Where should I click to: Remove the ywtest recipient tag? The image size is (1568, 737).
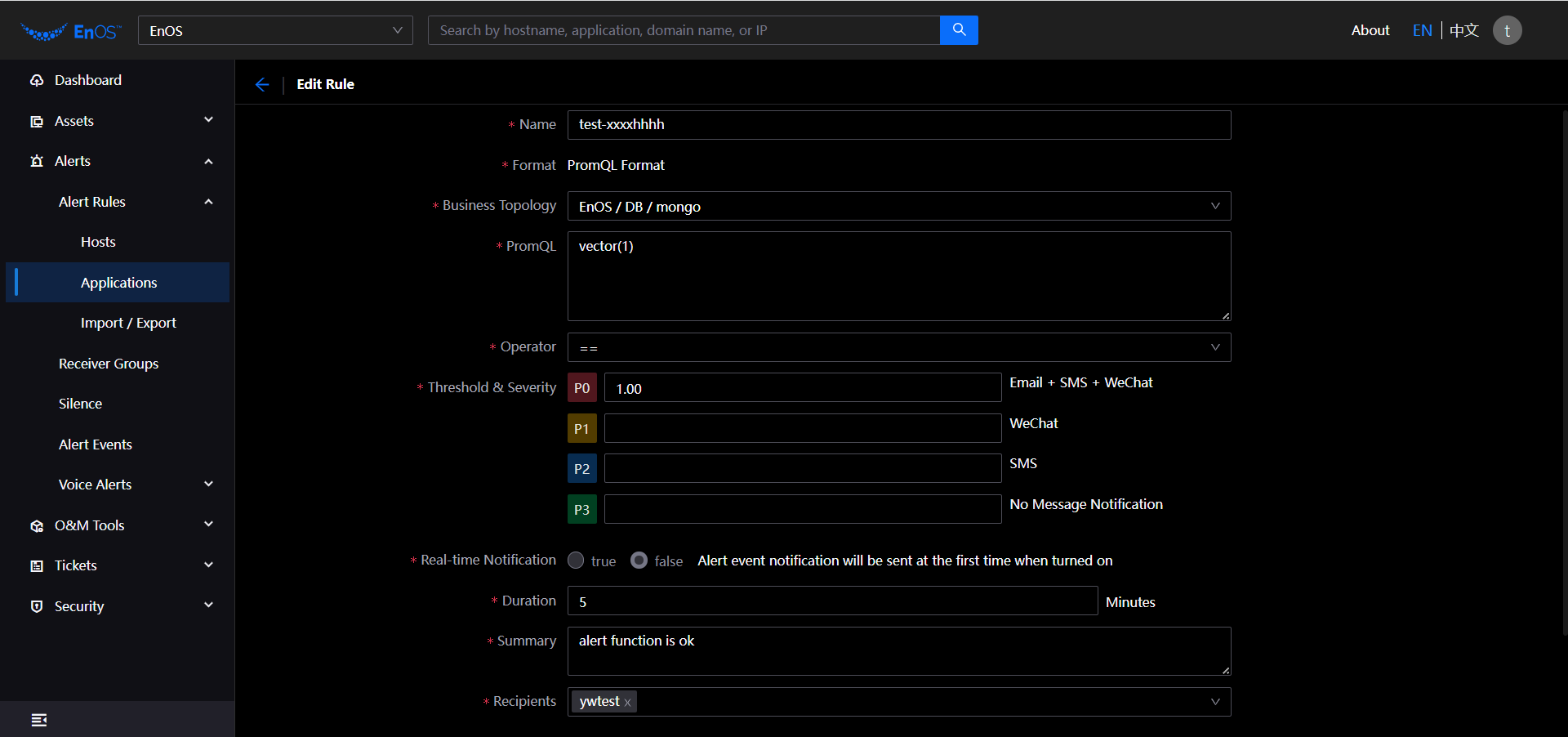coord(627,703)
